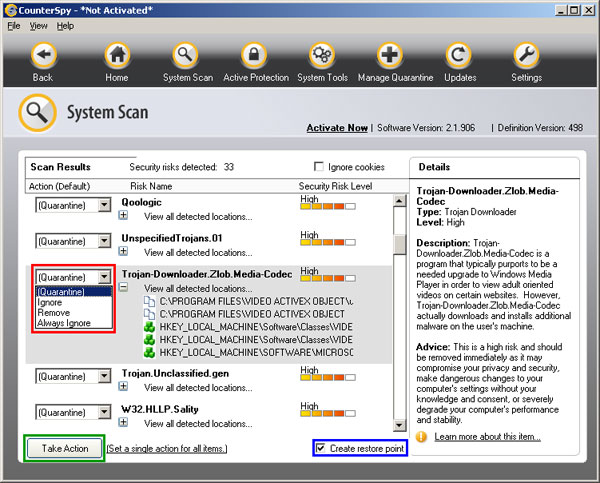600x483 pixels.
Task: Click the first HKEY_LOCAL_MACHINE registry icon
Action: pos(149,327)
